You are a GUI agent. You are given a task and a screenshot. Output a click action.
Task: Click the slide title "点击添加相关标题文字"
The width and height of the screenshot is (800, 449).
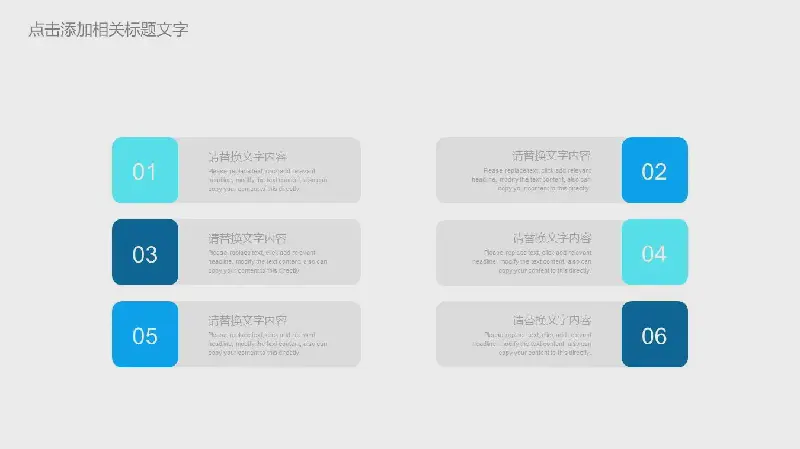click(109, 30)
